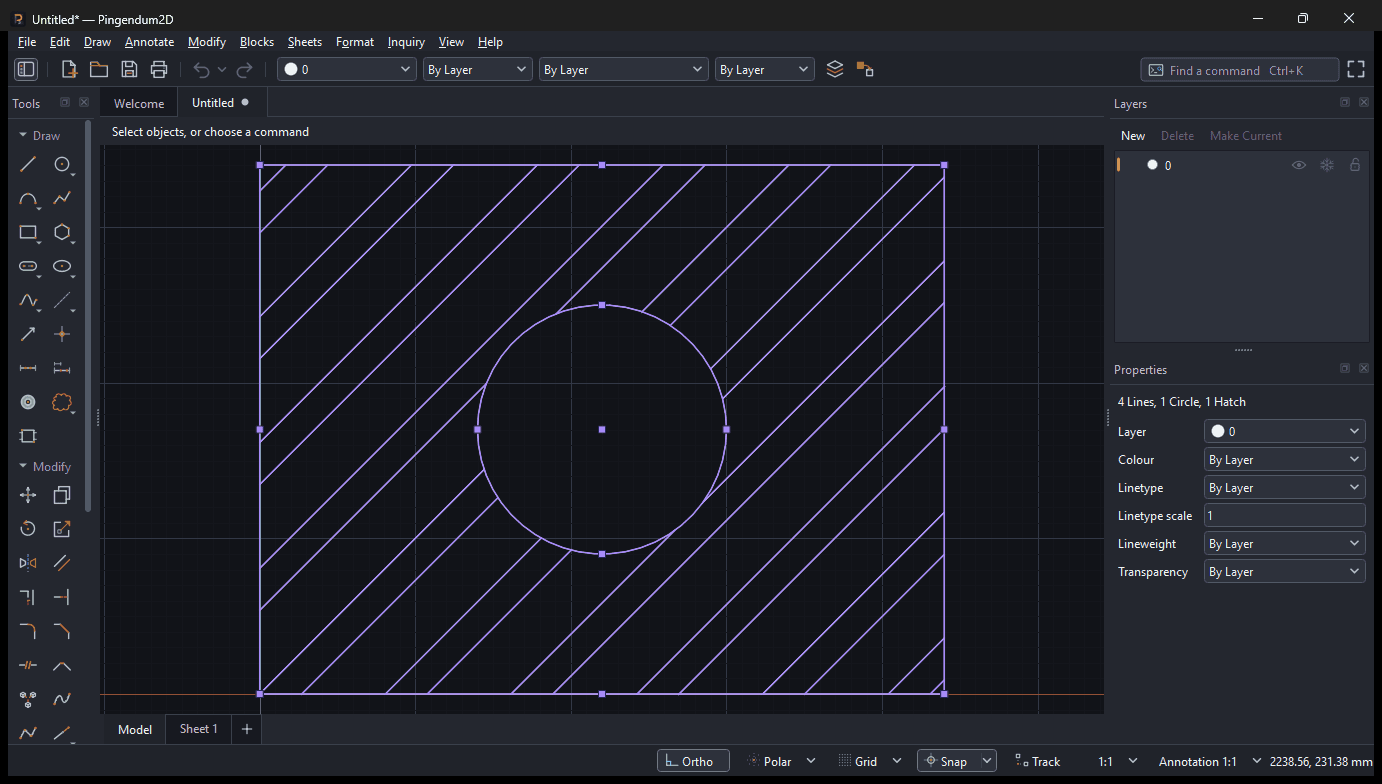Toggle Ortho mode in status bar
The height and width of the screenshot is (784, 1382).
click(x=693, y=761)
